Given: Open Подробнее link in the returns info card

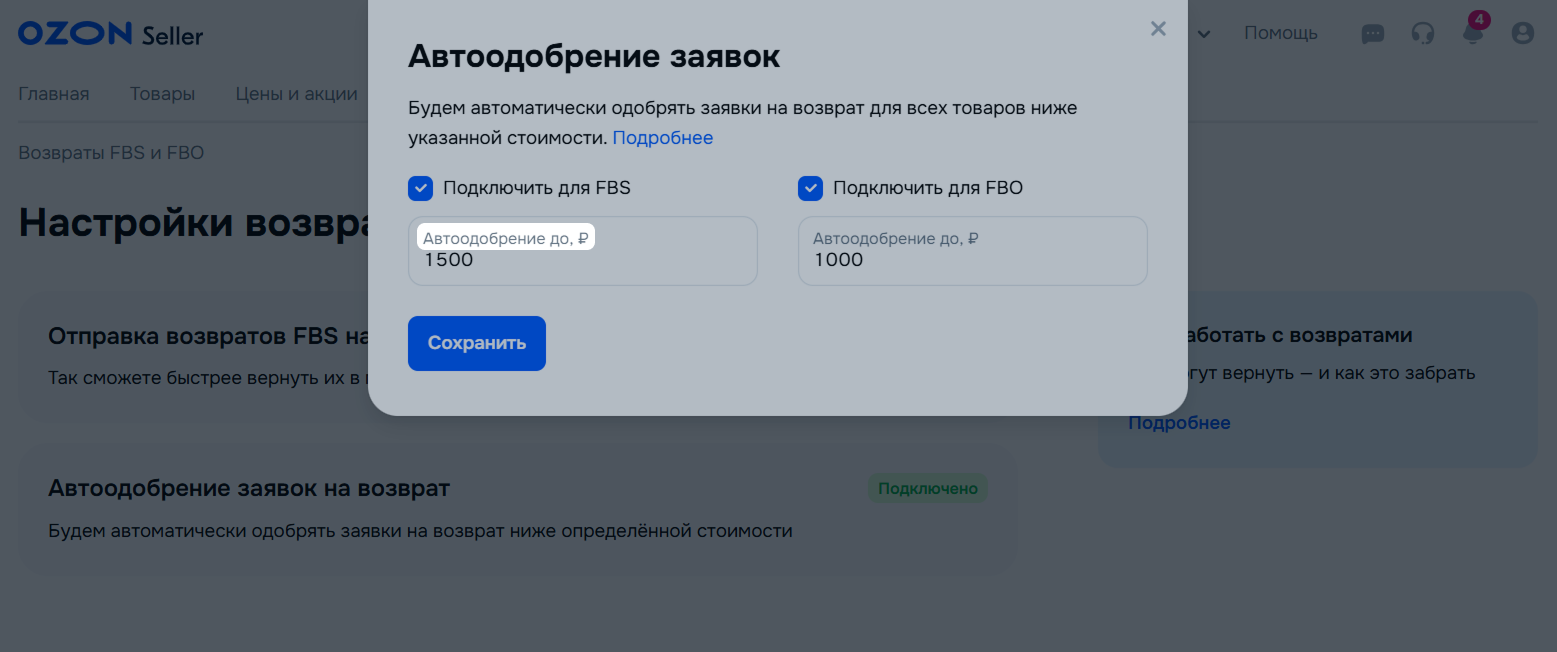Looking at the screenshot, I should point(1179,423).
